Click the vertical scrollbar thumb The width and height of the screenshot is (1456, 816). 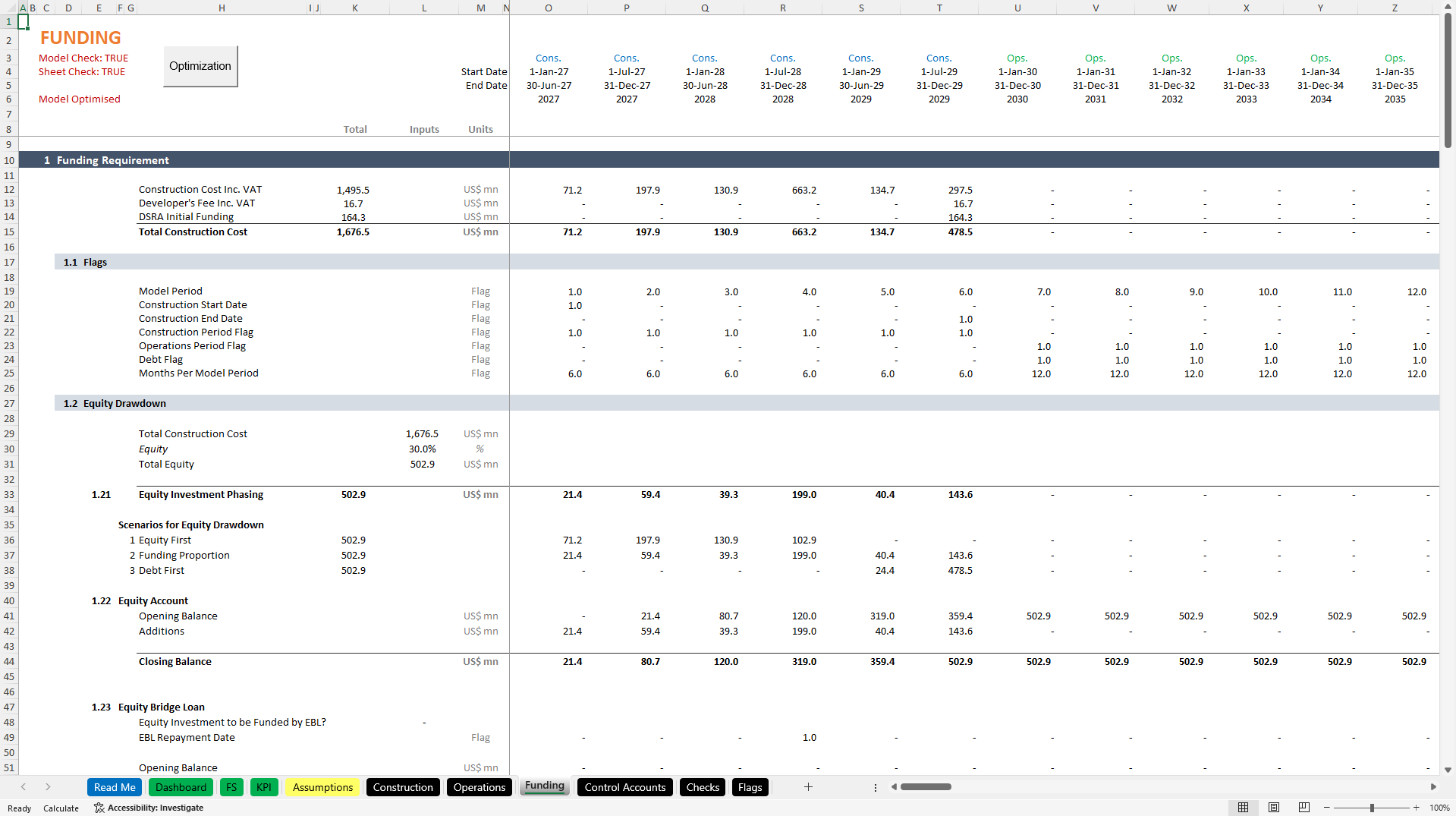point(1448,80)
